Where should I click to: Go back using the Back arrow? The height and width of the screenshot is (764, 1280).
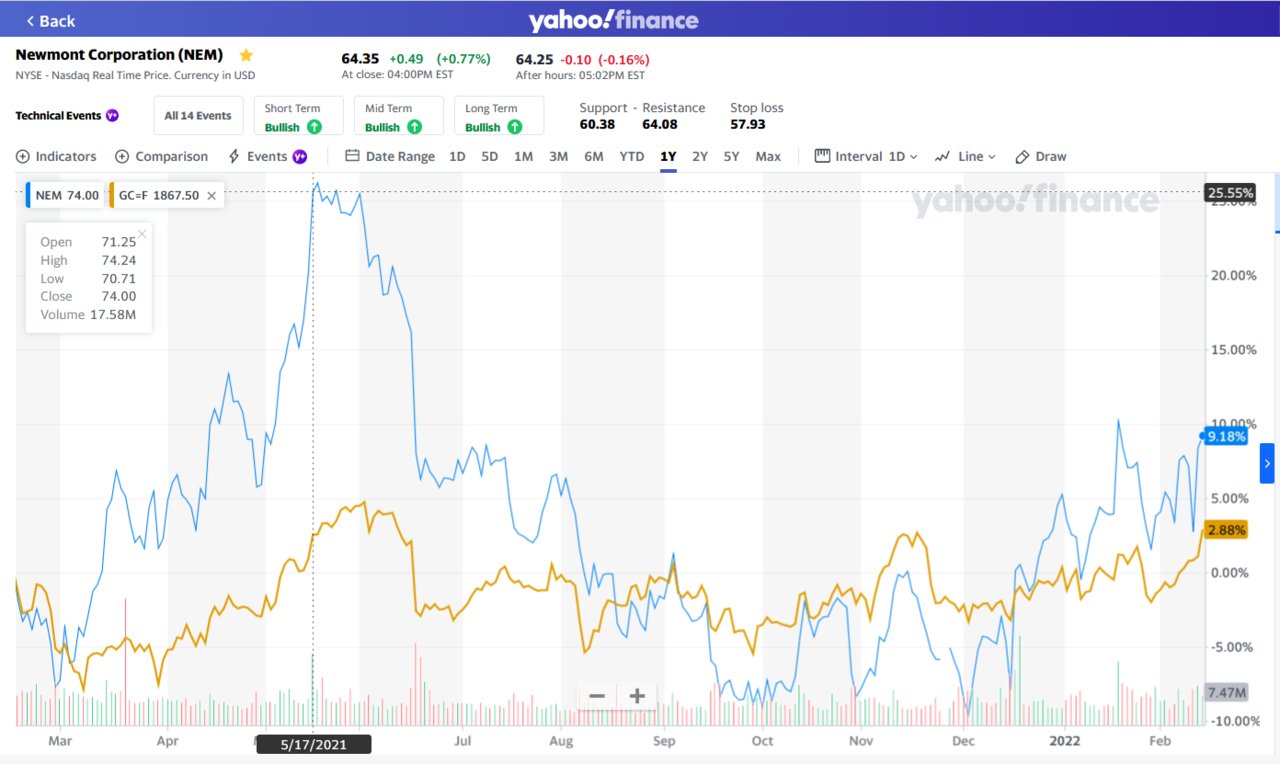pyautogui.click(x=50, y=21)
